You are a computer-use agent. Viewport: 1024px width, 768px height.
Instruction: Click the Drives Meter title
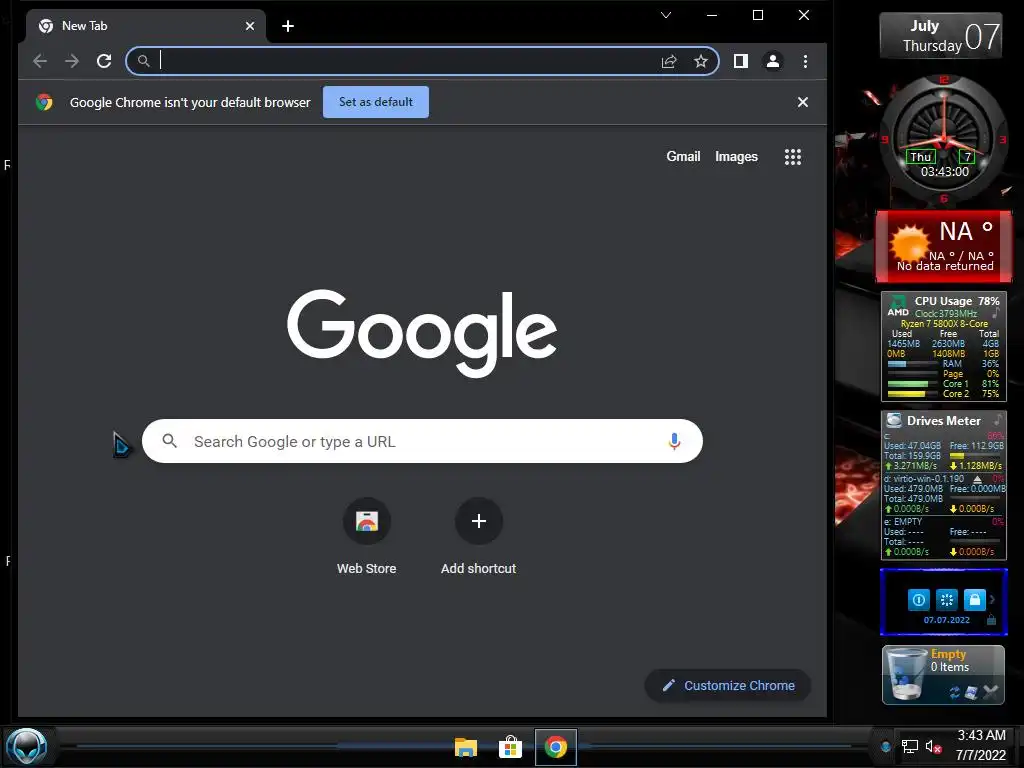(944, 421)
